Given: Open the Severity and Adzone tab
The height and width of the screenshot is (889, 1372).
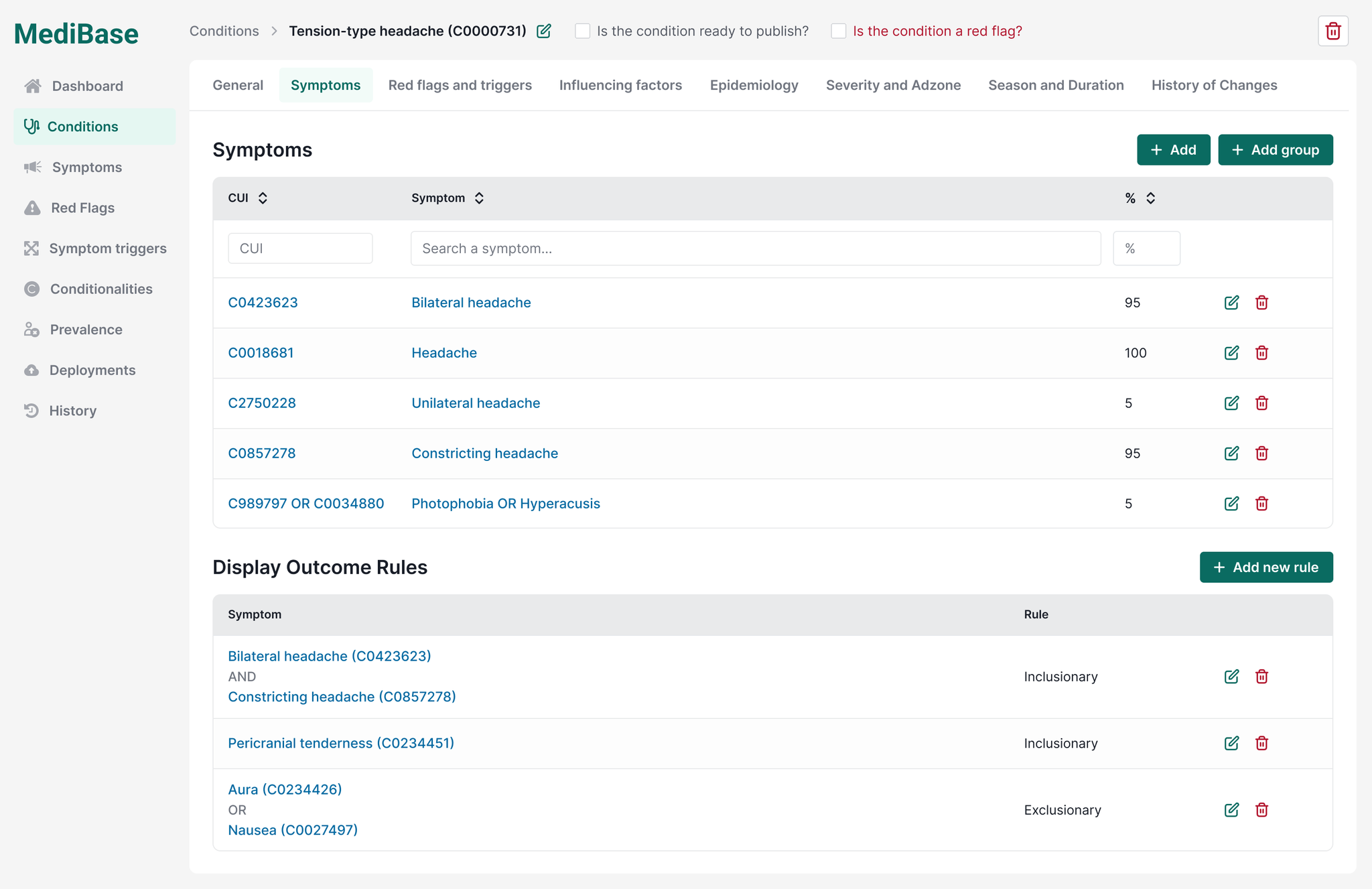Looking at the screenshot, I should point(893,85).
